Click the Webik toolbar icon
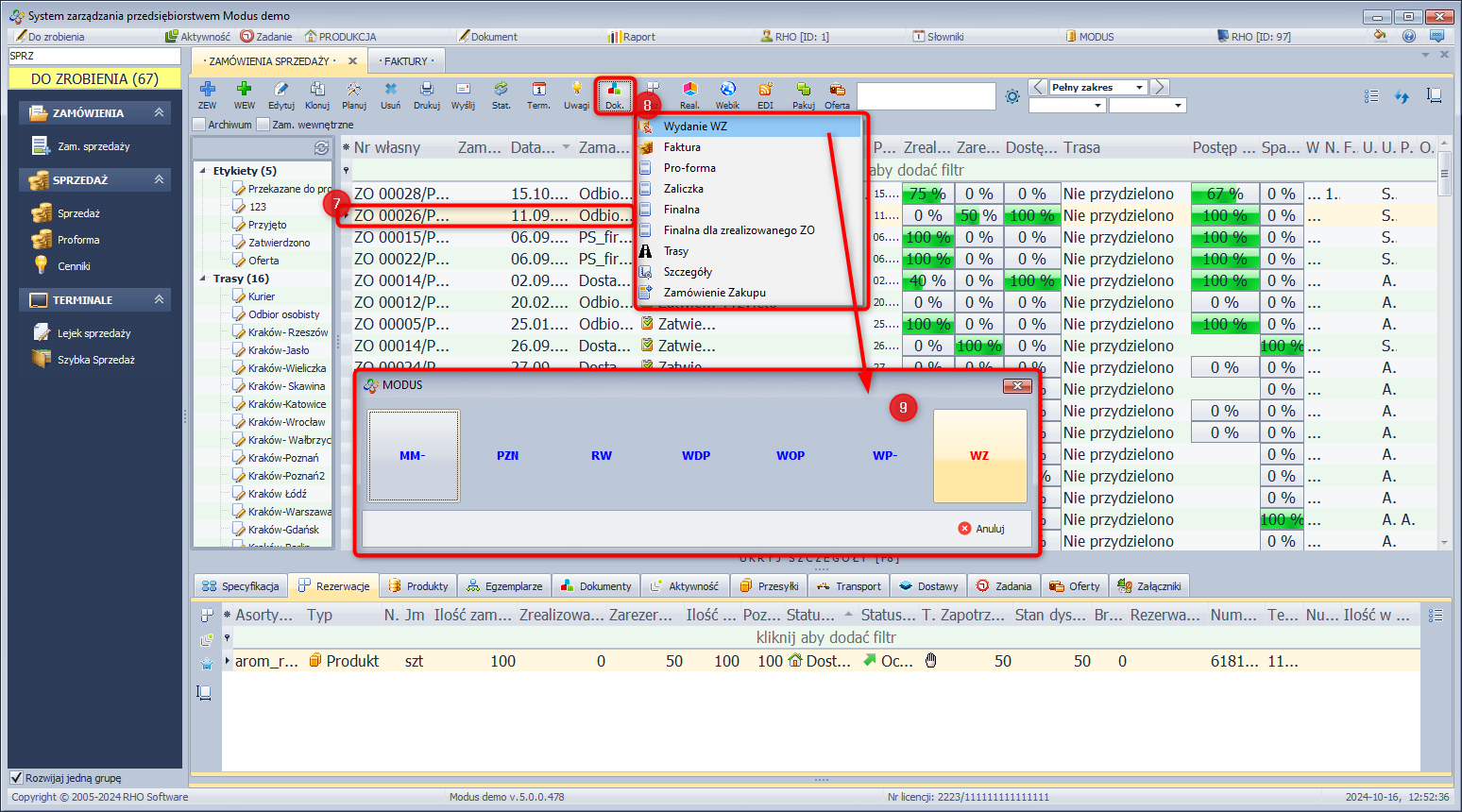 coord(727,94)
